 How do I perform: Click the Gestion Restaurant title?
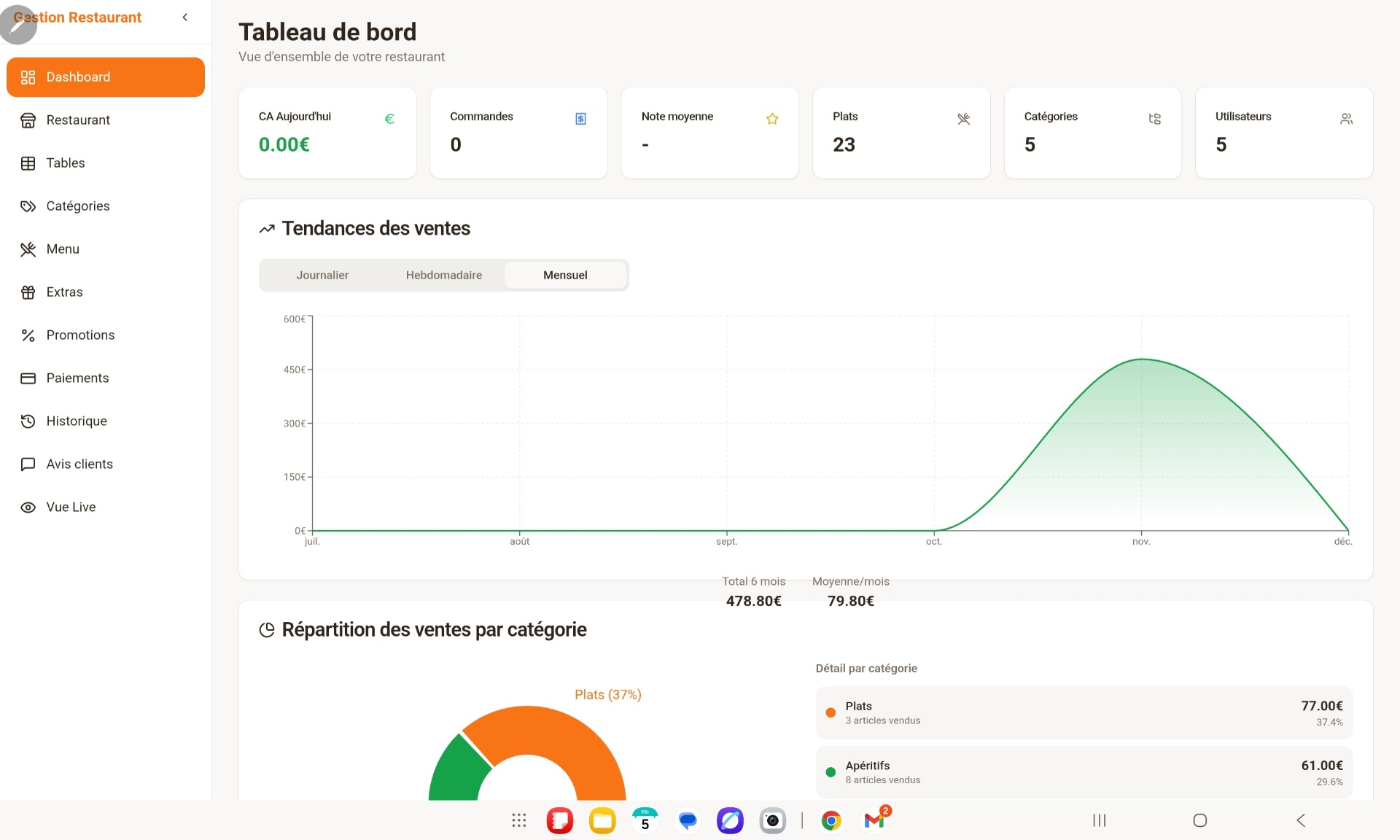[x=77, y=17]
